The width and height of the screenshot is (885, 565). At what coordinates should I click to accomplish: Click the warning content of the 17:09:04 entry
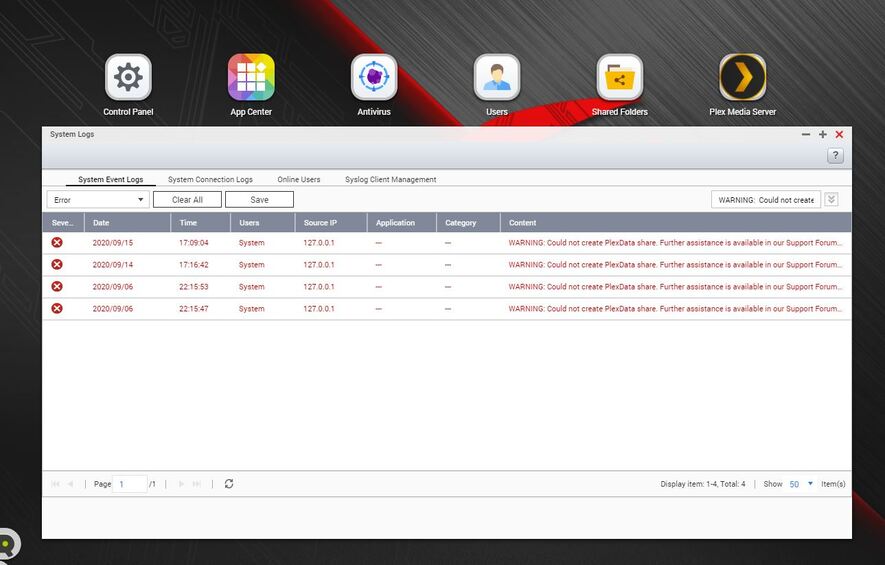click(x=675, y=243)
